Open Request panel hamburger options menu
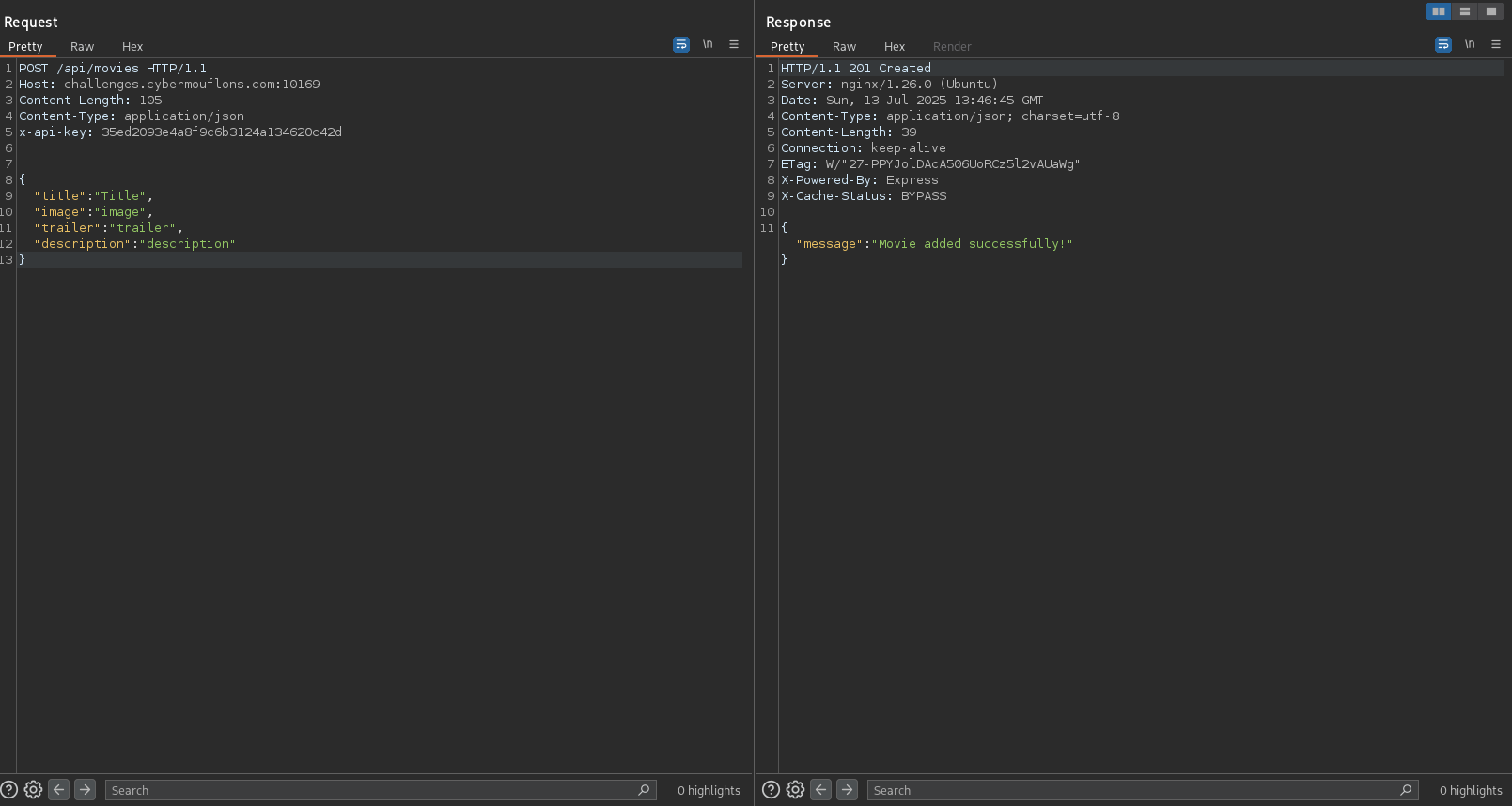Viewport: 1512px width, 806px height. pos(734,44)
